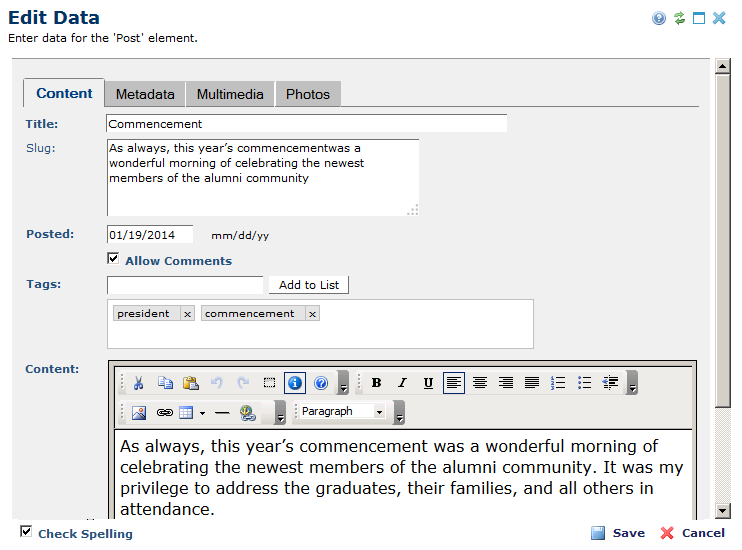Center align text
Viewport: 742px width, 550px height.
click(480, 383)
